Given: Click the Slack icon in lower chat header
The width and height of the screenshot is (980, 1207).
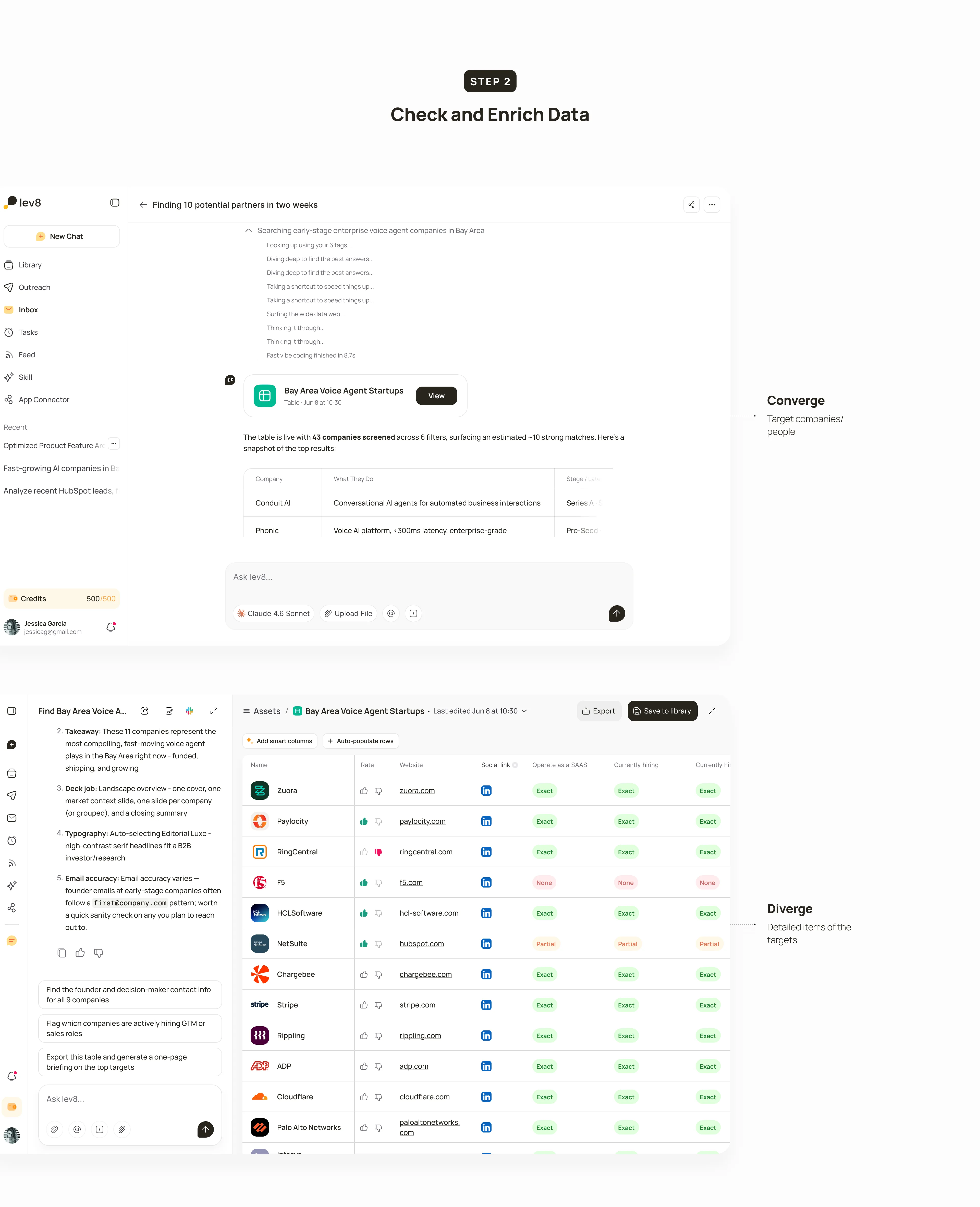Looking at the screenshot, I should coord(190,711).
